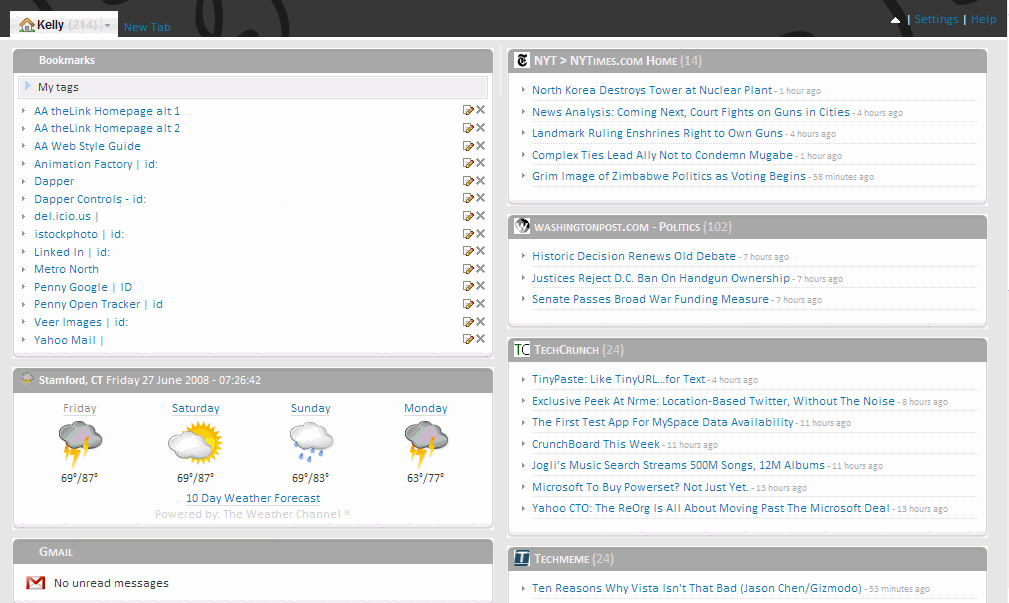
Task: Open the del.icio.us bookmark link
Action: coord(62,216)
